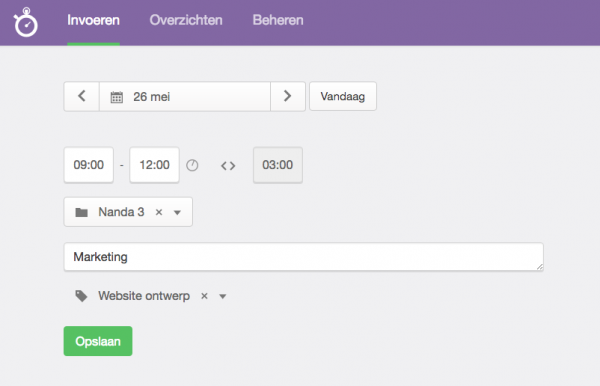The image size is (600, 386).
Task: Switch to the Overzichten tab
Action: click(186, 20)
